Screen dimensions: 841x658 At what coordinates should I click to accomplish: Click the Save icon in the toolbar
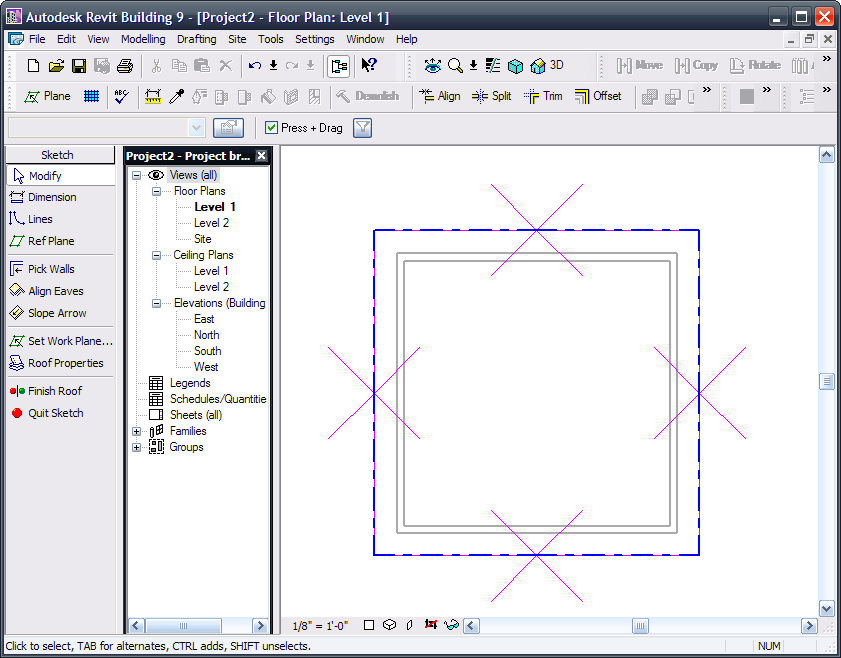79,66
